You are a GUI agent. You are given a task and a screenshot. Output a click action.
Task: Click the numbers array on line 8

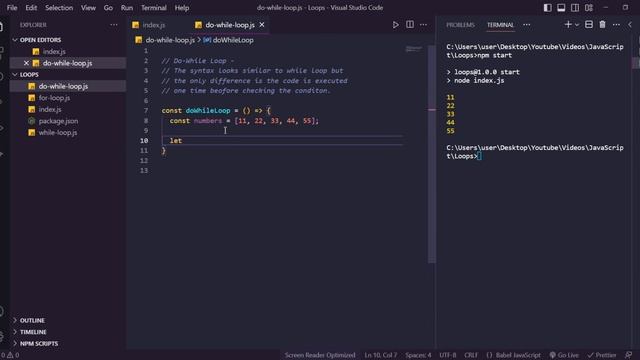coord(276,121)
